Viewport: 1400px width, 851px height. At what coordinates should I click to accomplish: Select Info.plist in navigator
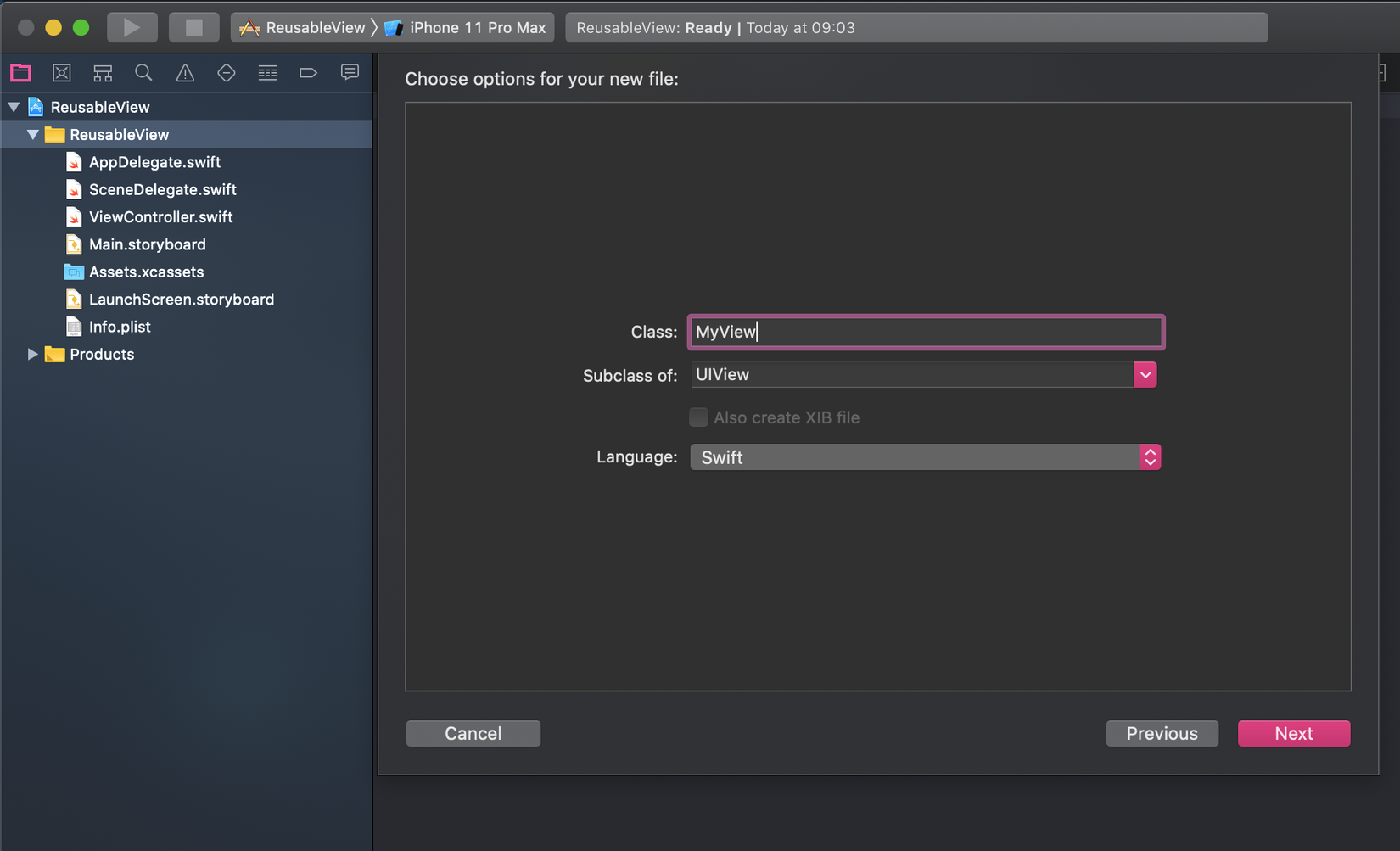click(x=186, y=327)
